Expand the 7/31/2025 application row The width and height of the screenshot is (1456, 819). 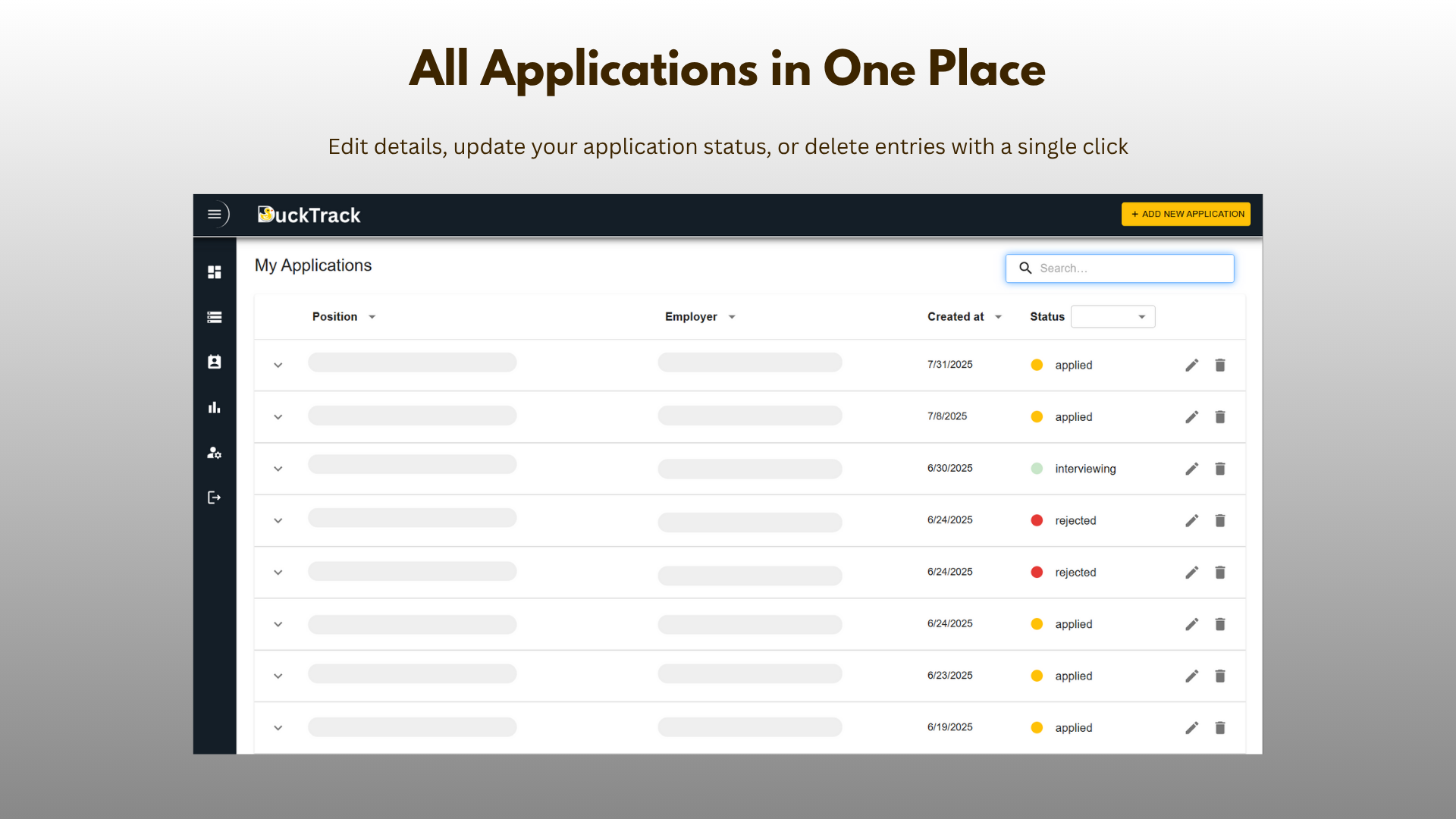278,366
